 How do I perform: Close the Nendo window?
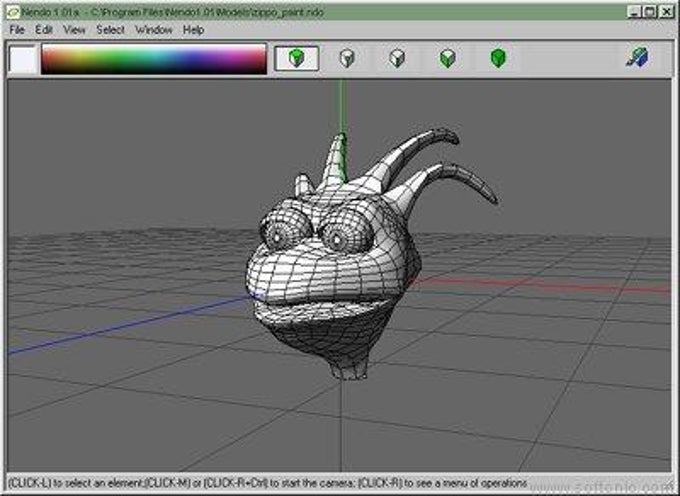(667, 12)
